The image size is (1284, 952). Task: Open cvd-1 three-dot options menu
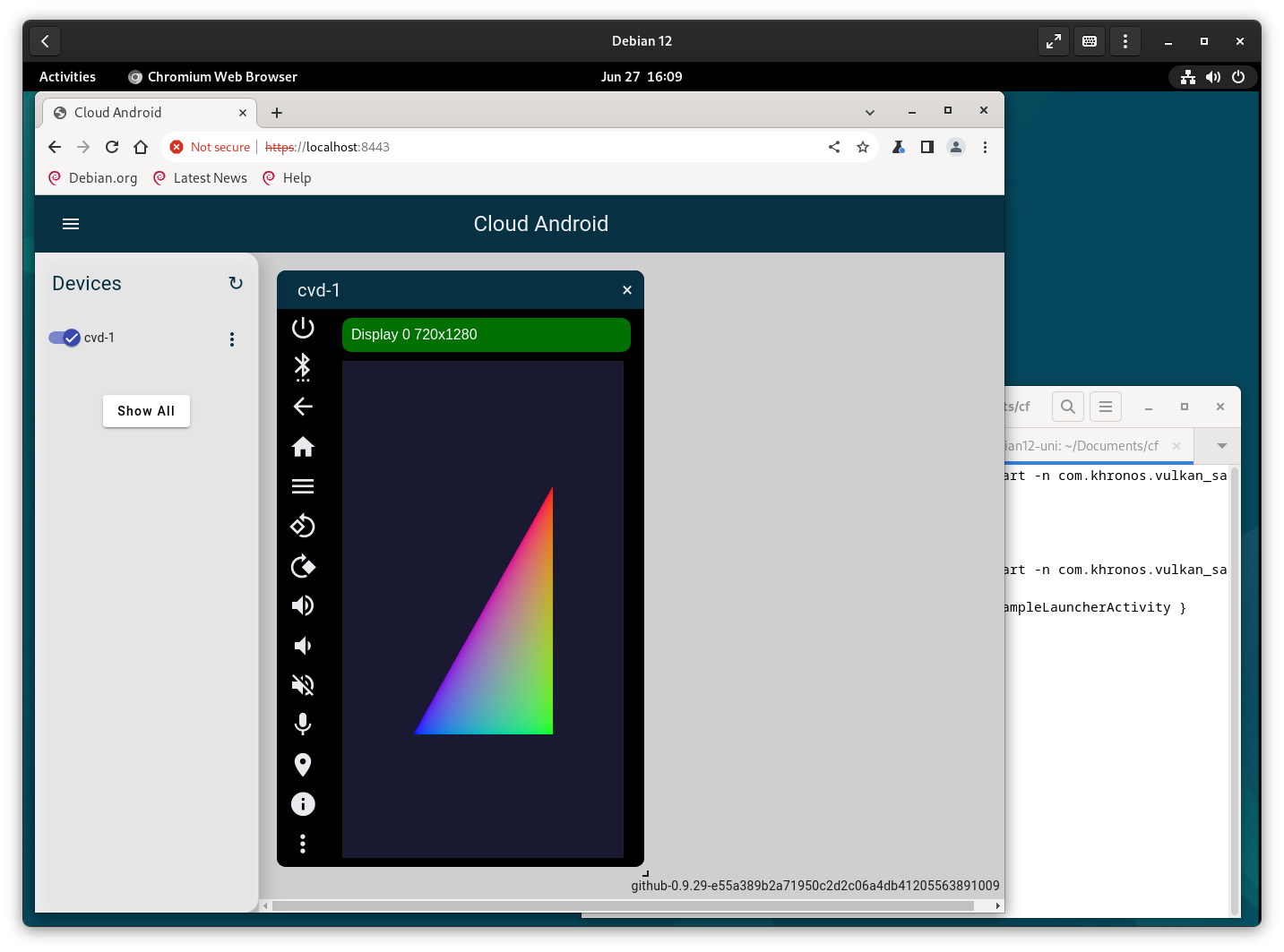coord(232,339)
